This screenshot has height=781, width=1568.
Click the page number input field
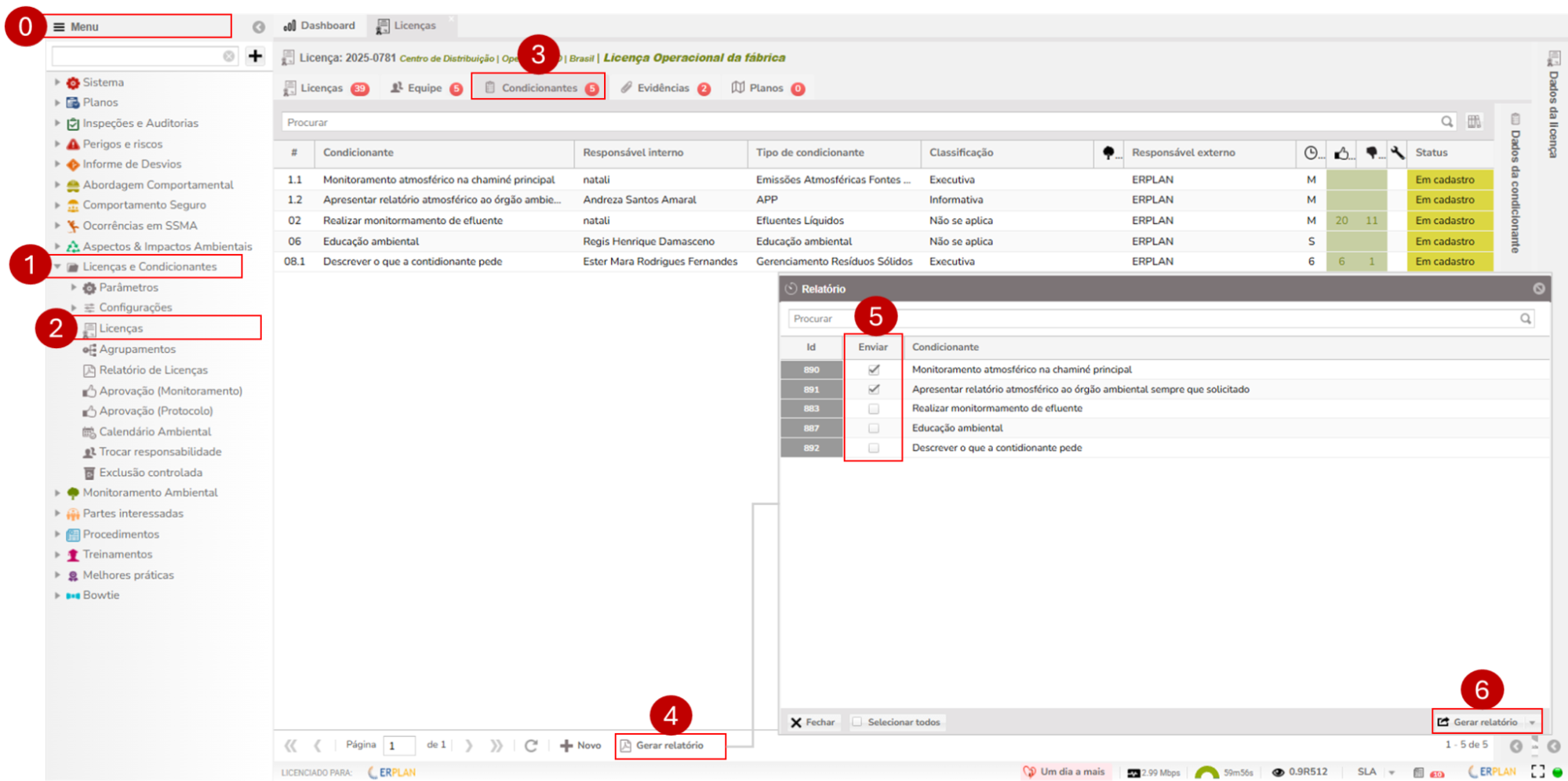pyautogui.click(x=398, y=745)
